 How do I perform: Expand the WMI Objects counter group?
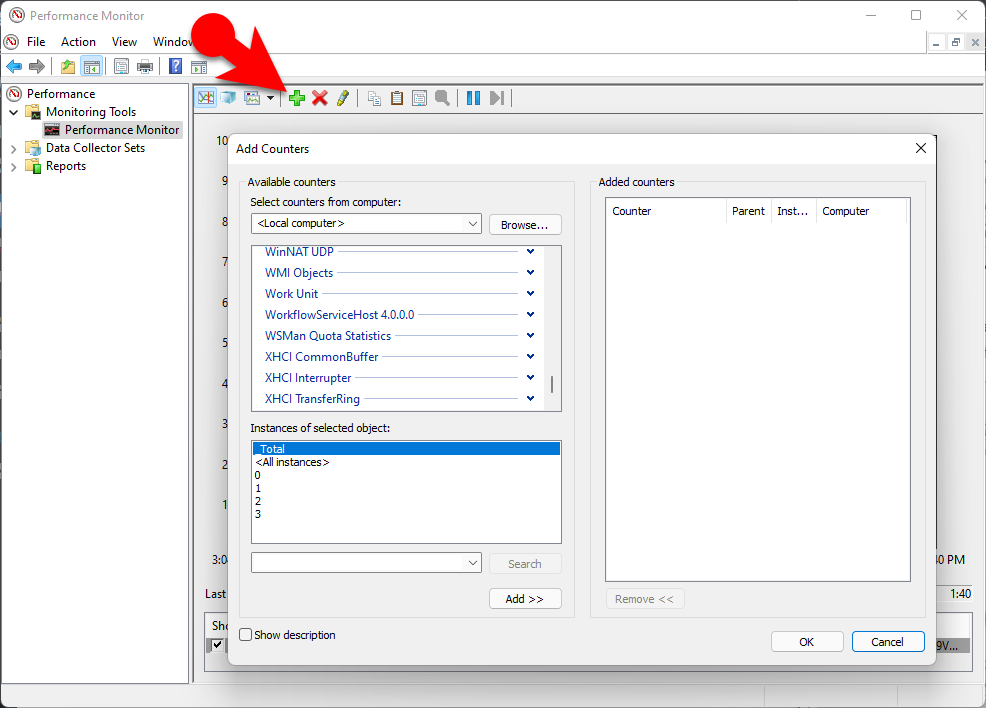(530, 272)
